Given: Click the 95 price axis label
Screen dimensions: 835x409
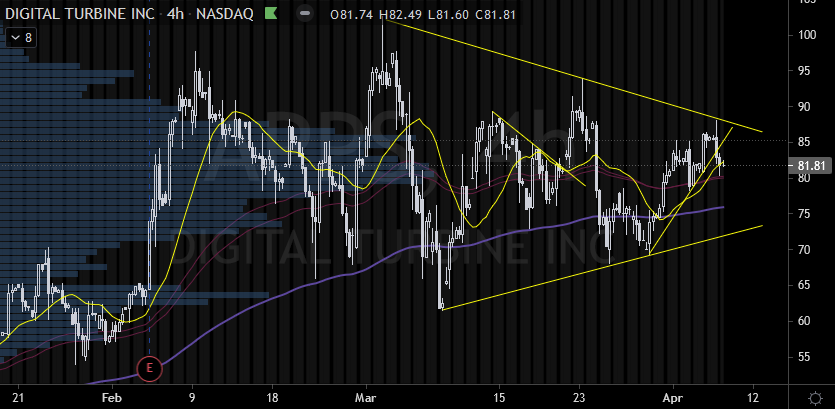Looking at the screenshot, I should (x=804, y=71).
